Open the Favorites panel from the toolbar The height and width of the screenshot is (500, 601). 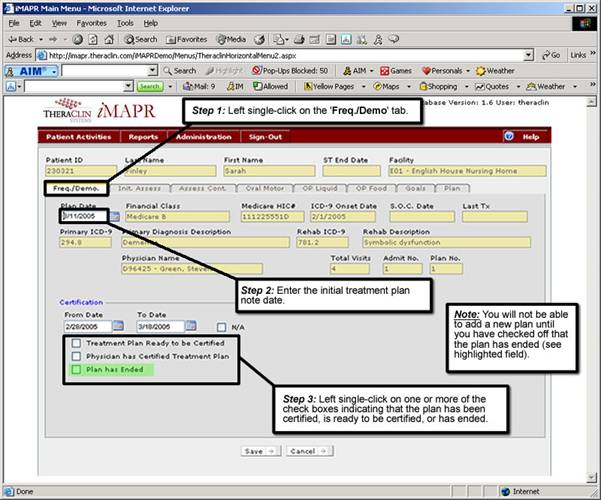click(186, 39)
